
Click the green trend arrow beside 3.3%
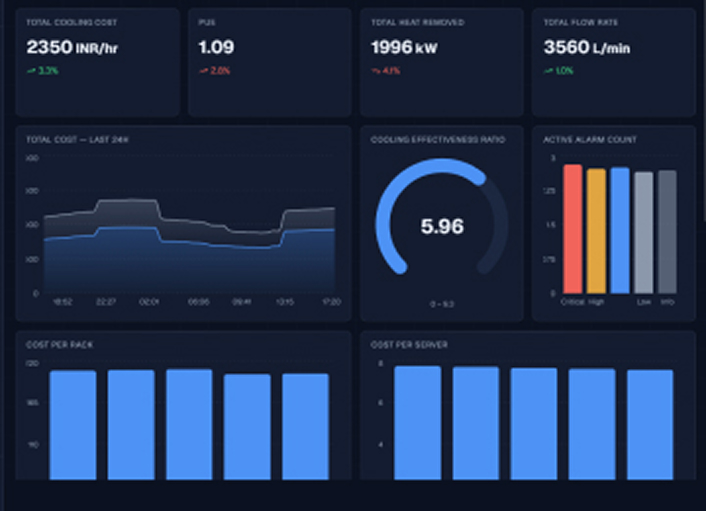click(x=31, y=71)
